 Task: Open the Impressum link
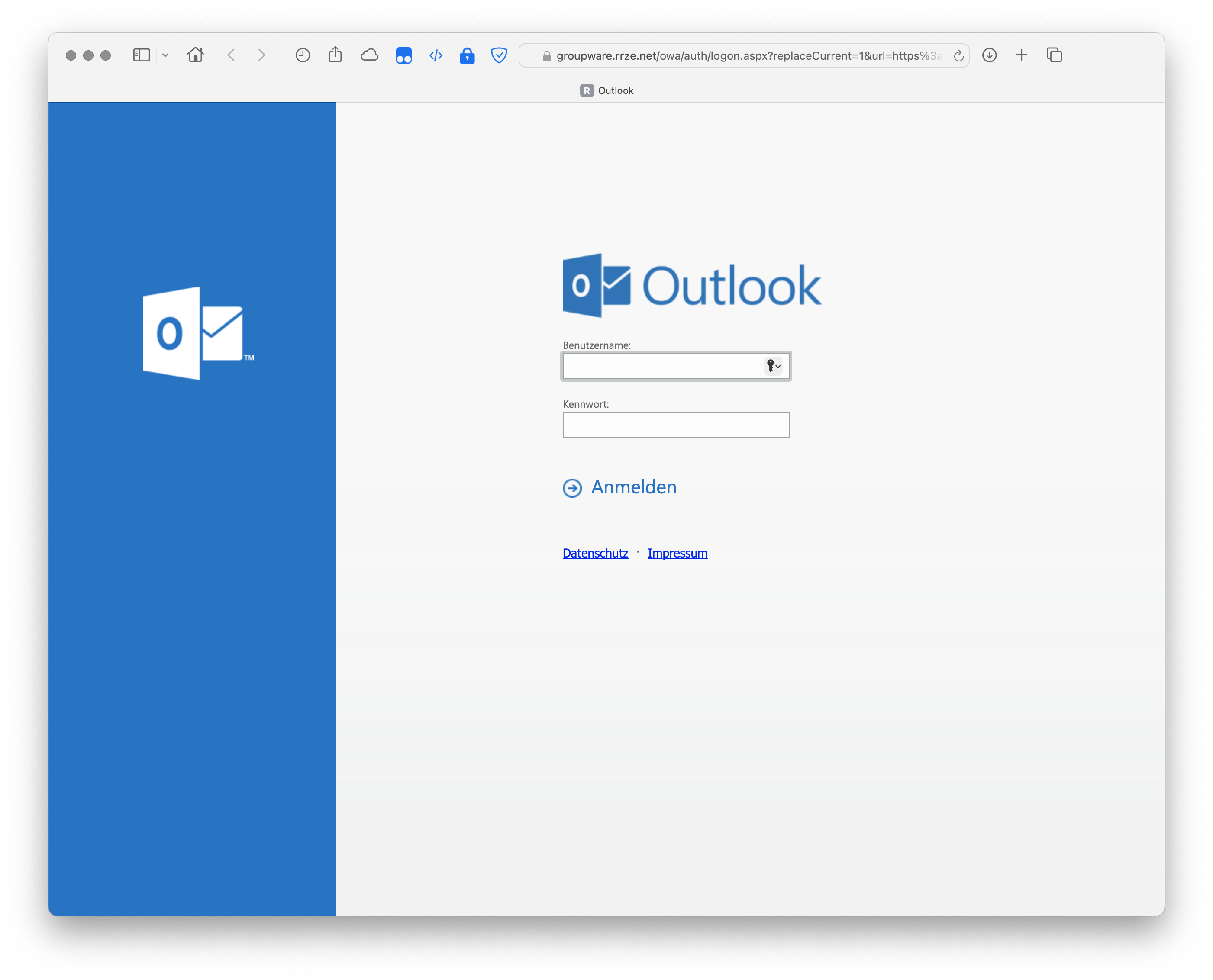[677, 553]
